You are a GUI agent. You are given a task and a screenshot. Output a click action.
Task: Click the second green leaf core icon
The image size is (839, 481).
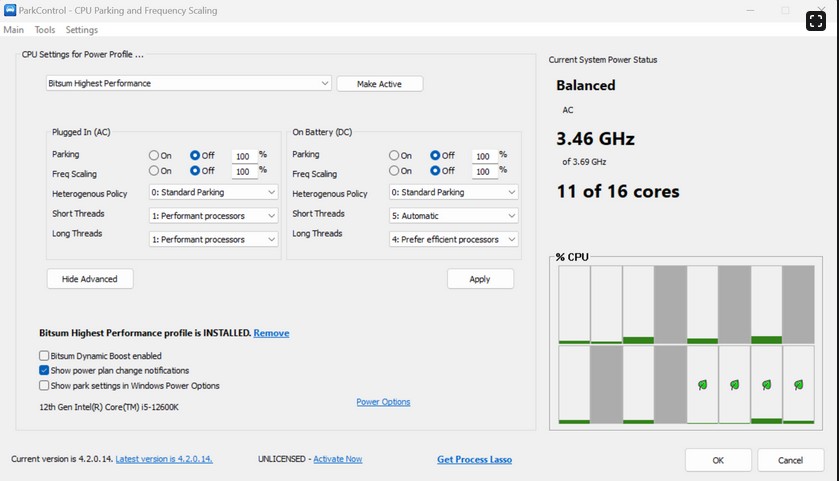click(734, 384)
